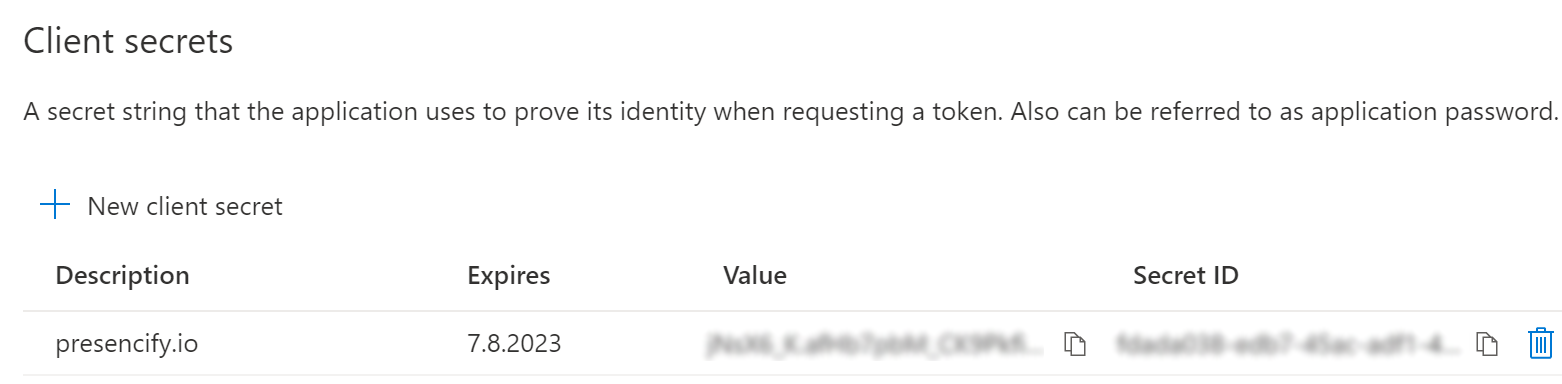Copy the client secret value to clipboard

[1075, 344]
